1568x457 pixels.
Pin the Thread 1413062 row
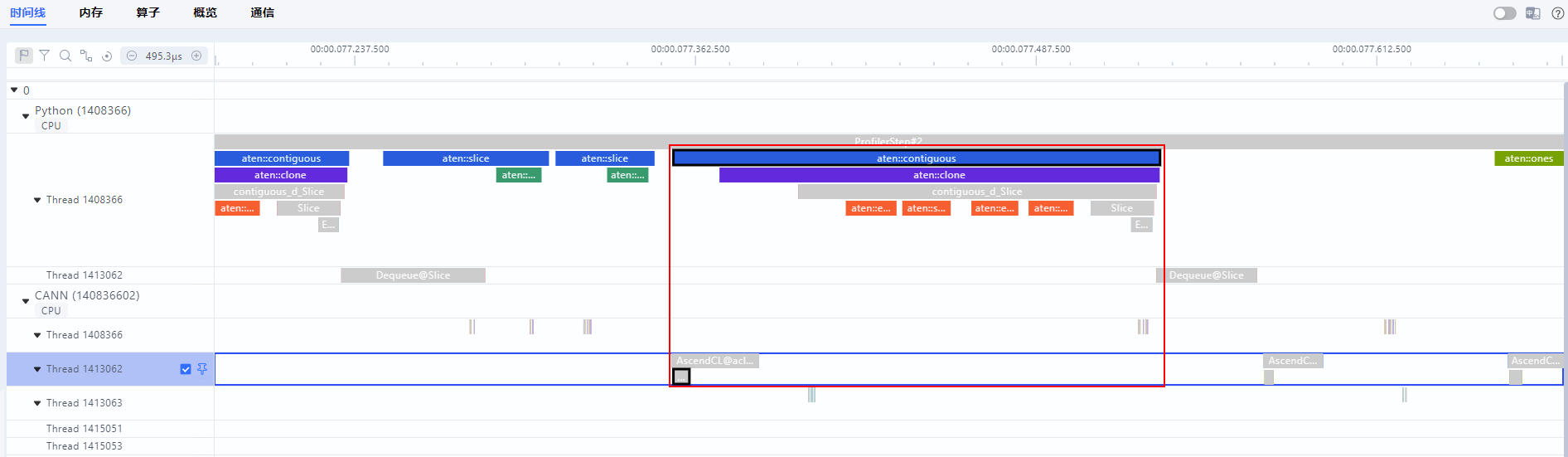pyautogui.click(x=202, y=369)
